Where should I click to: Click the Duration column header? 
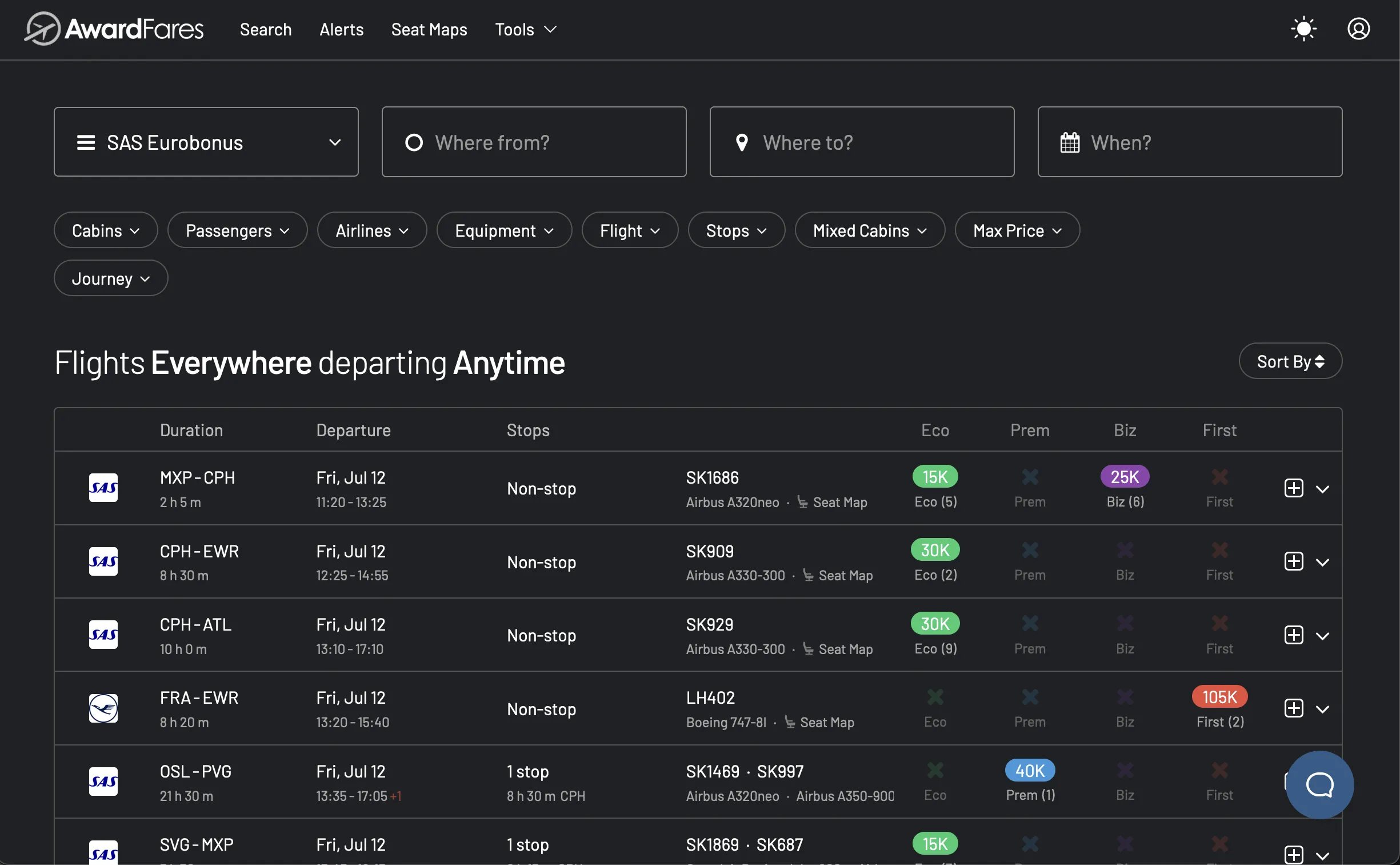click(191, 430)
